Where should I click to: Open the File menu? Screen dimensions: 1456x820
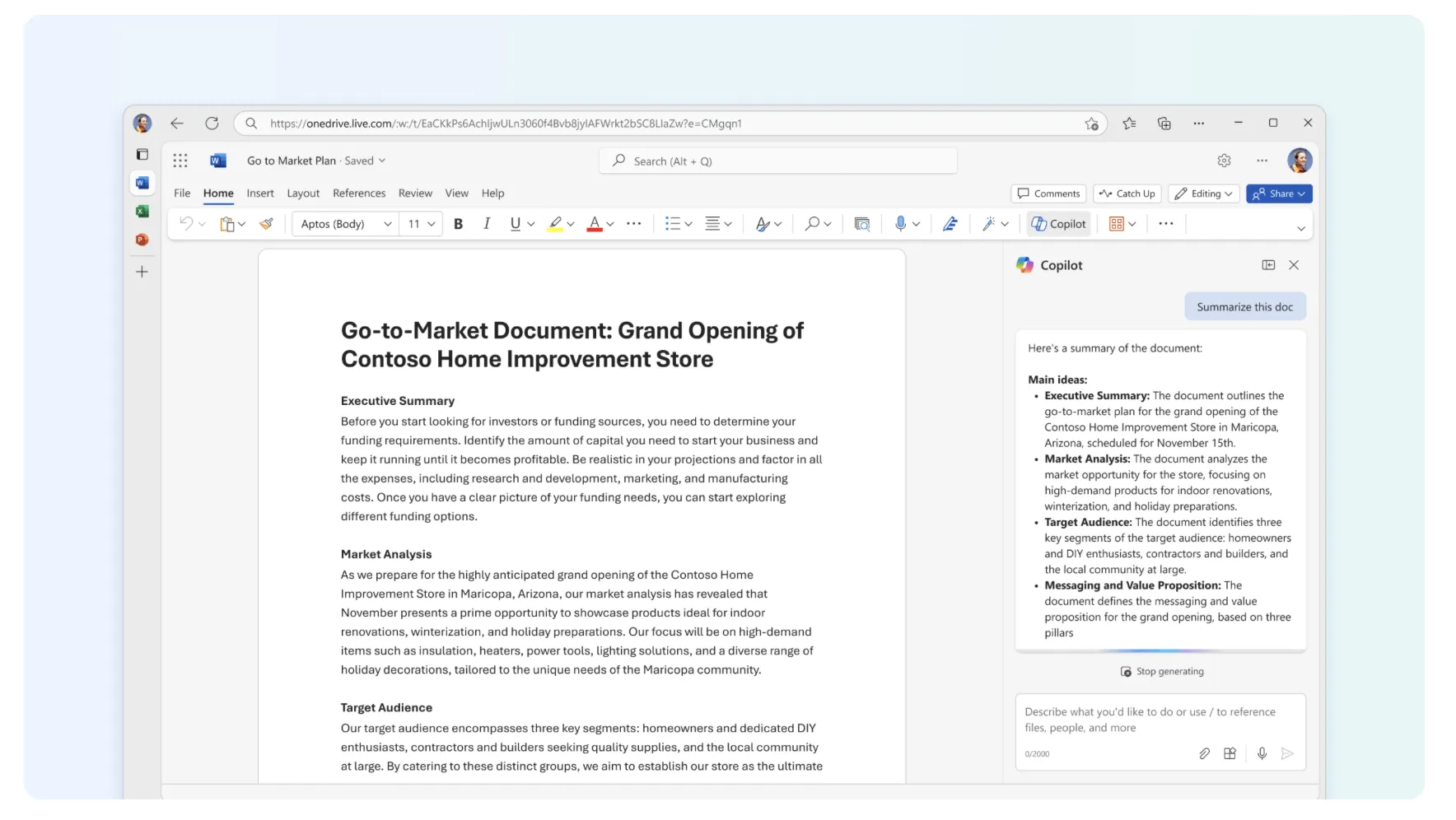pyautogui.click(x=182, y=193)
